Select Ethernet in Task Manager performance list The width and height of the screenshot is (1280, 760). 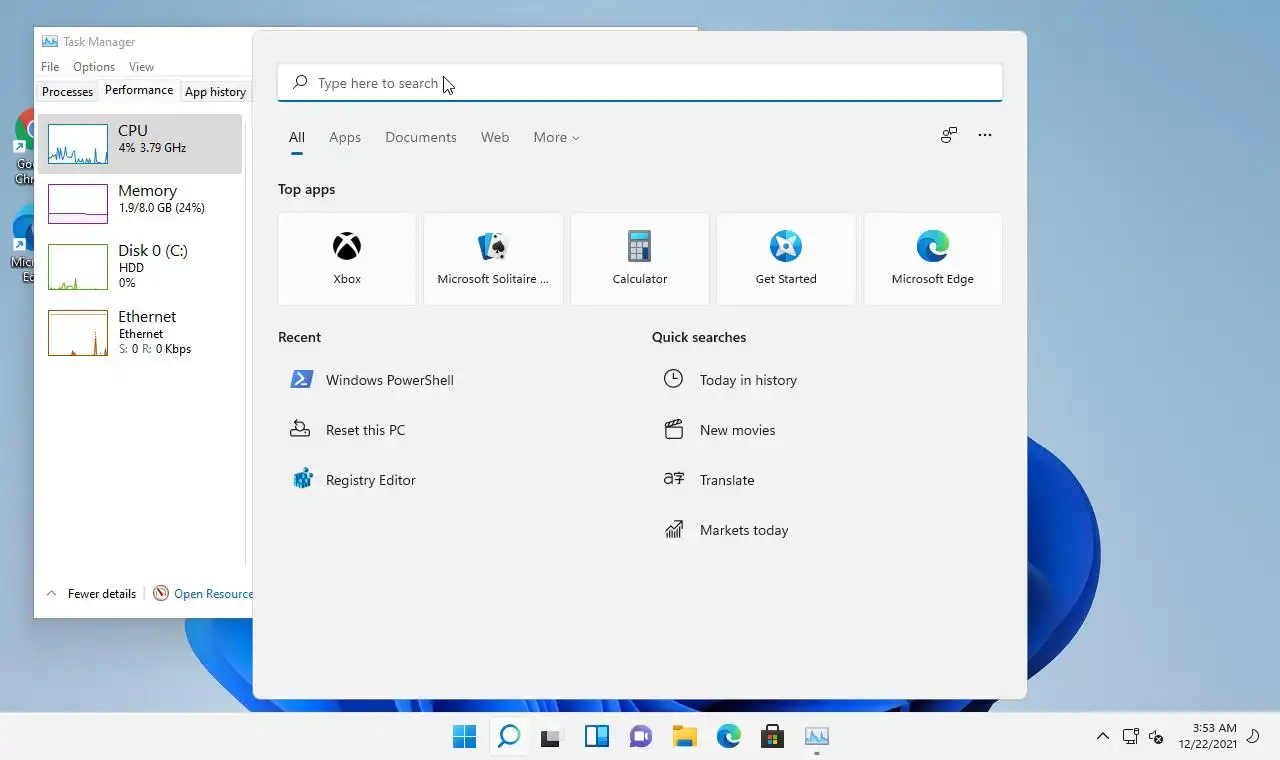[140, 333]
